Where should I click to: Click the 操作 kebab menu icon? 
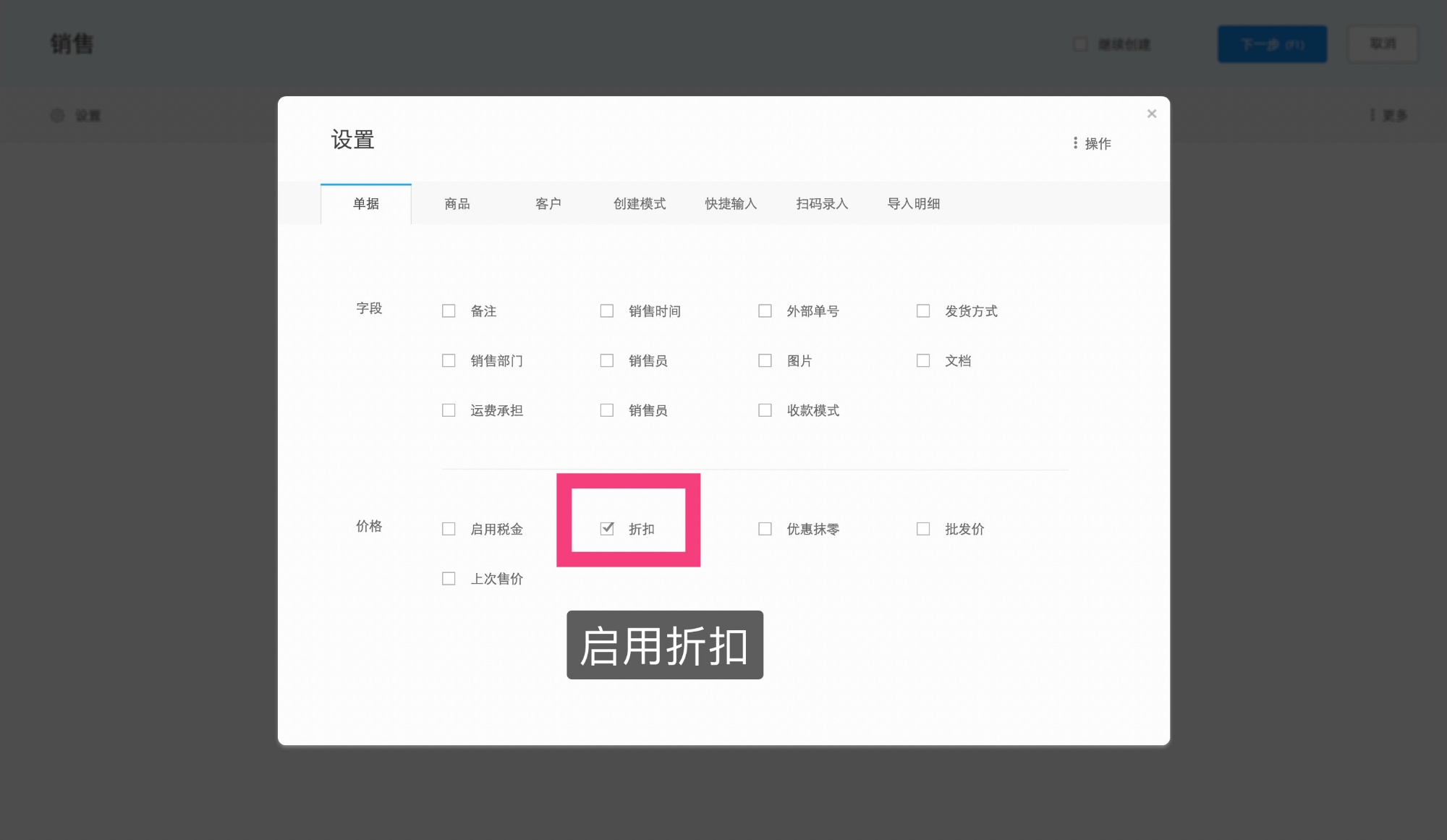click(1075, 143)
